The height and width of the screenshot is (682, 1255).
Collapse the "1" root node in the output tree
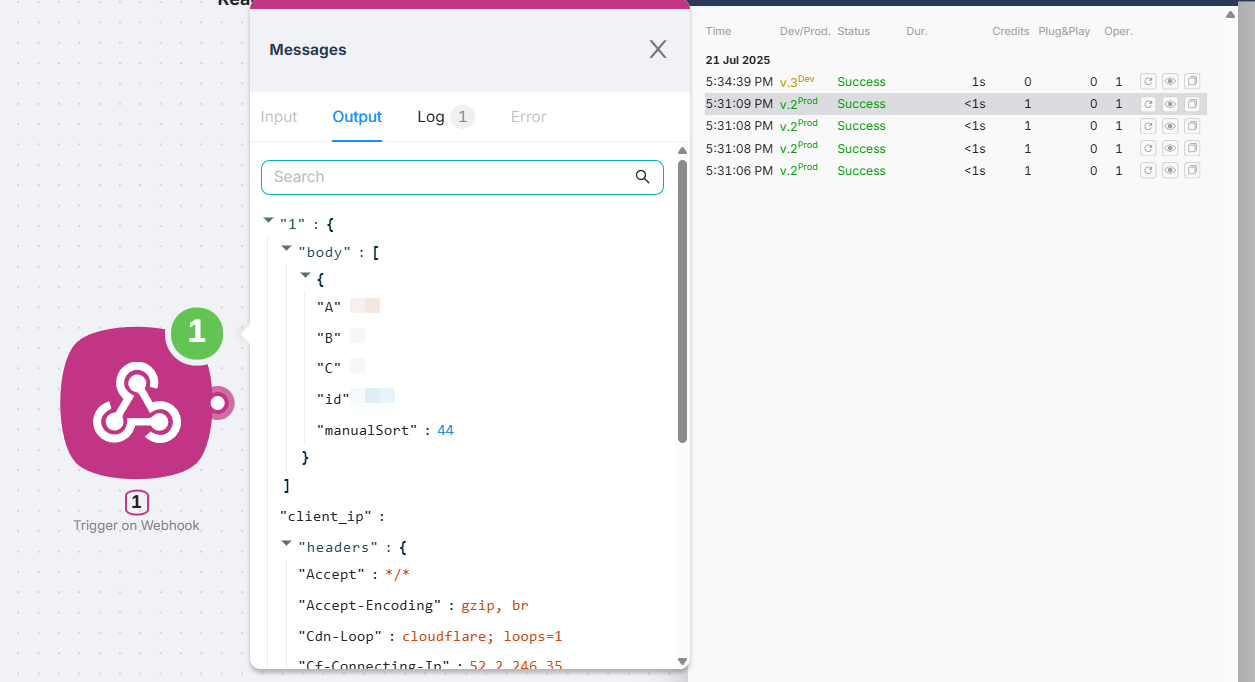[268, 220]
